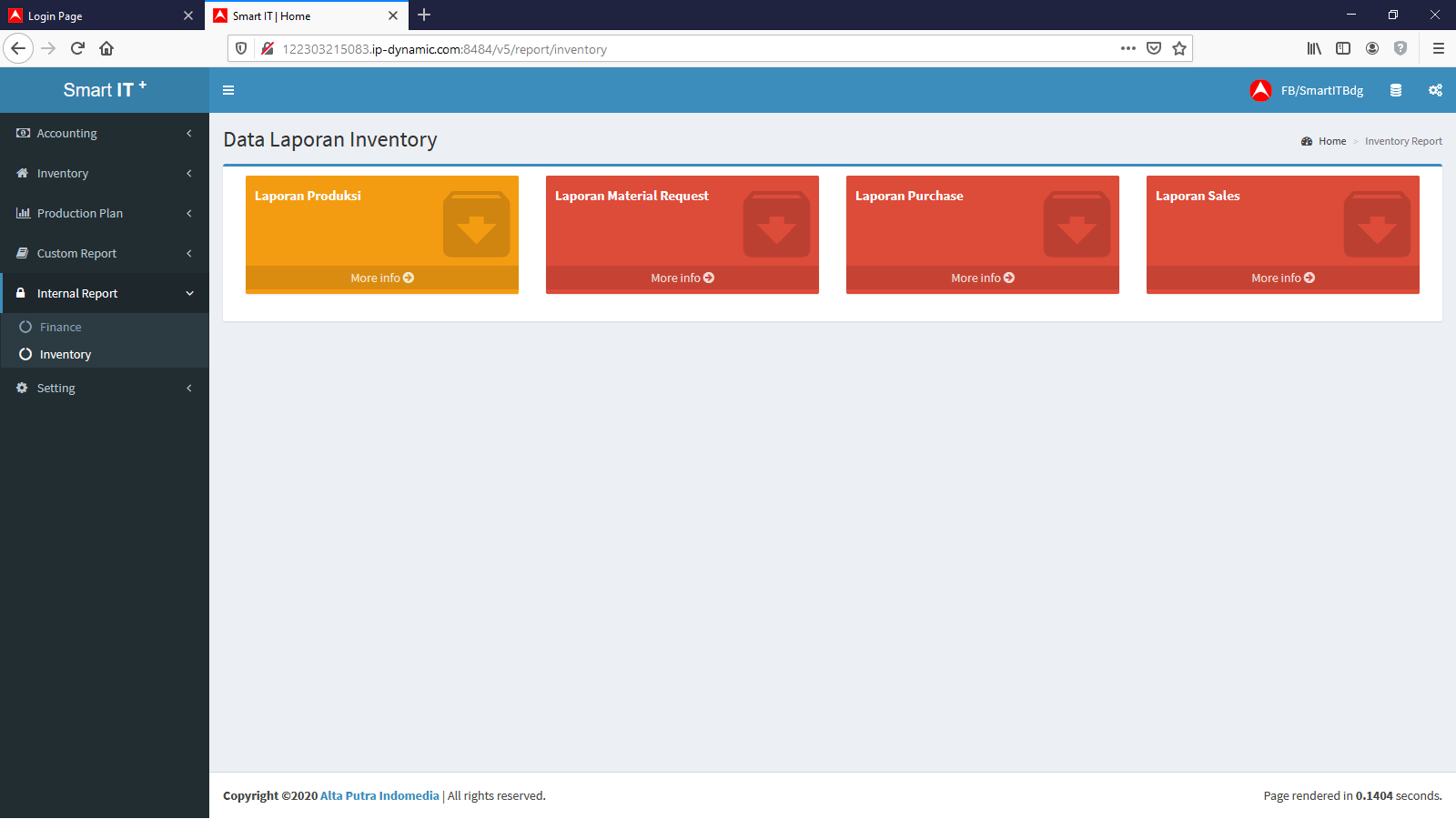Switch to the Login Page tab
The width and height of the screenshot is (1456, 819).
tap(91, 15)
